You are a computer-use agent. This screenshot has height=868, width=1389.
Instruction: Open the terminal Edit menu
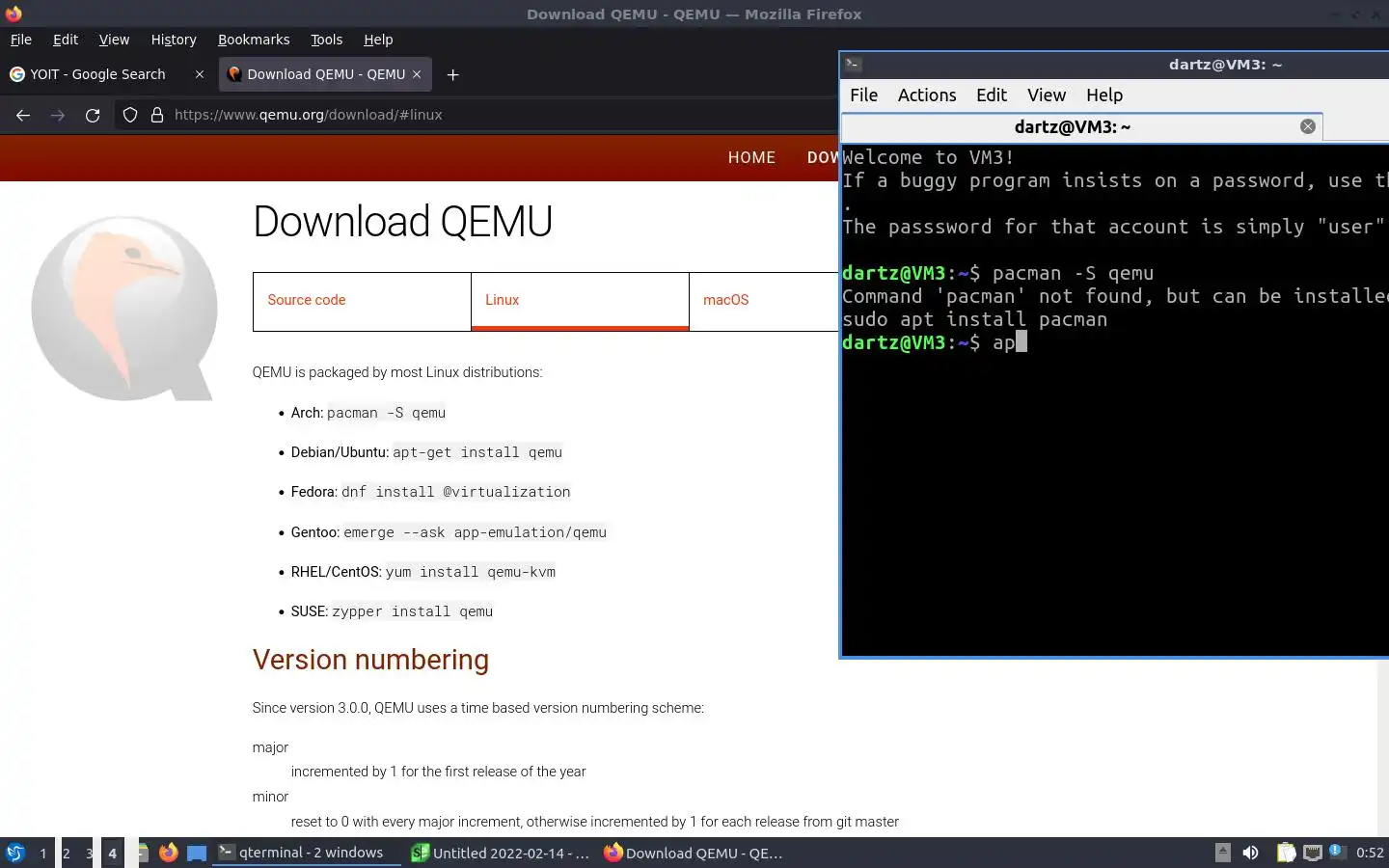(x=992, y=95)
